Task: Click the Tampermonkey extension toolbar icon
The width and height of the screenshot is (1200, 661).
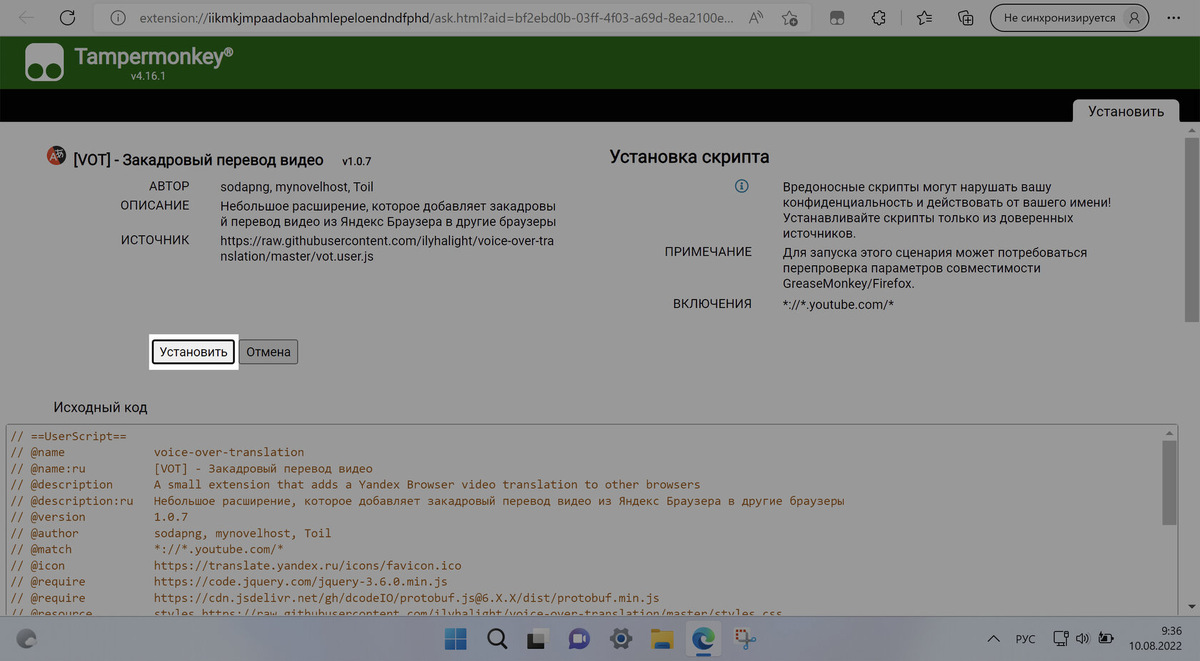Action: click(838, 18)
